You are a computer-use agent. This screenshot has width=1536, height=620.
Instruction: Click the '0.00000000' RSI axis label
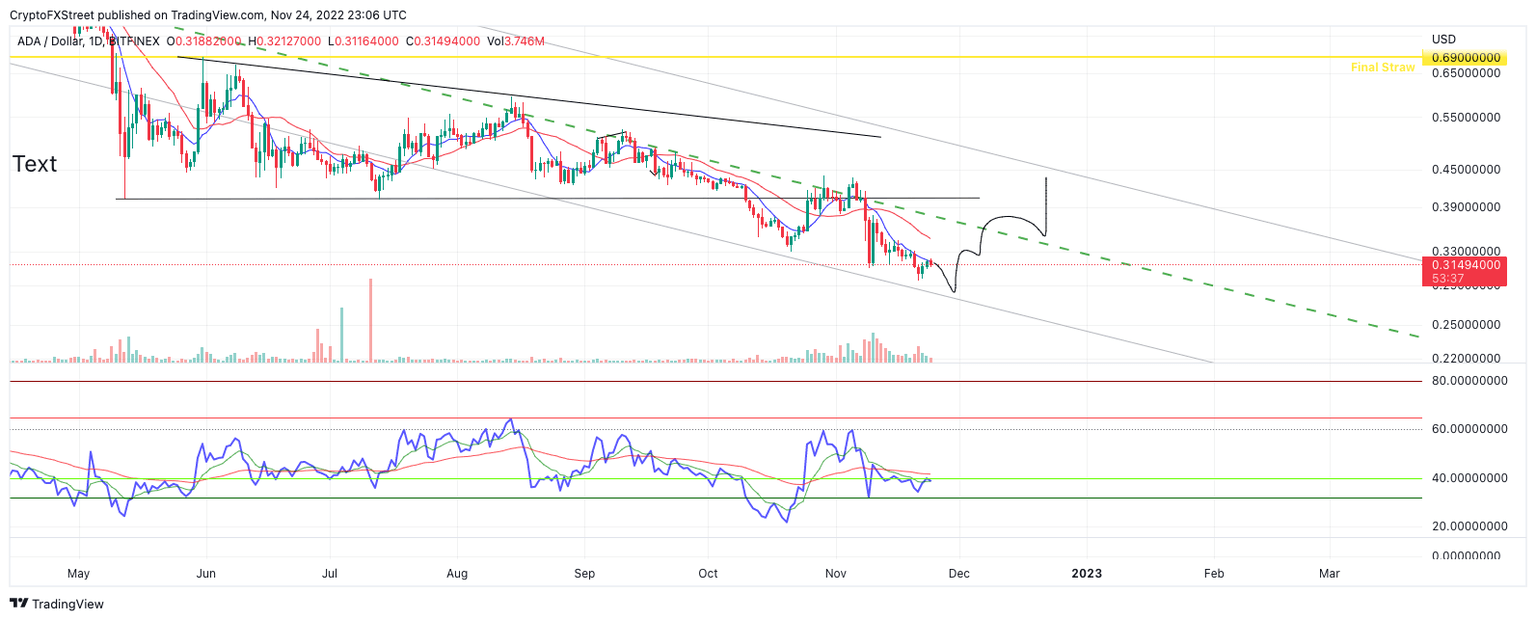point(1465,556)
